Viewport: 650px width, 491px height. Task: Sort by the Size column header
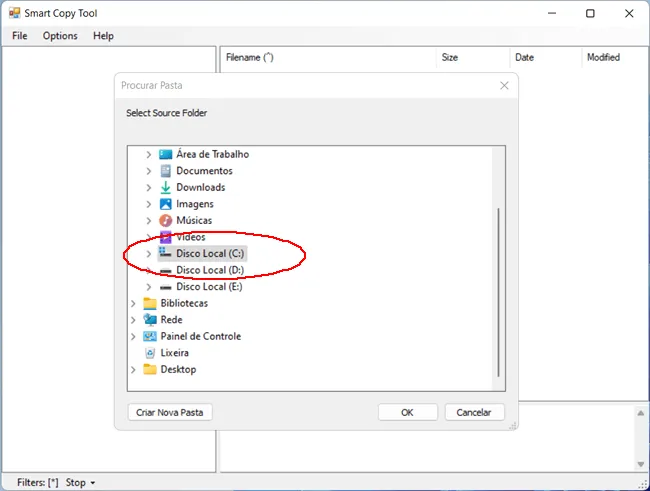(473, 57)
